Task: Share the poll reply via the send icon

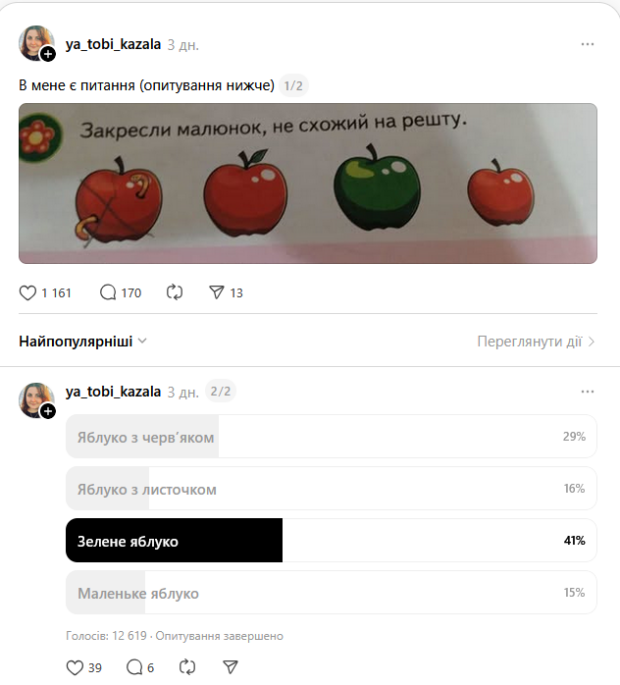Action: click(x=230, y=667)
